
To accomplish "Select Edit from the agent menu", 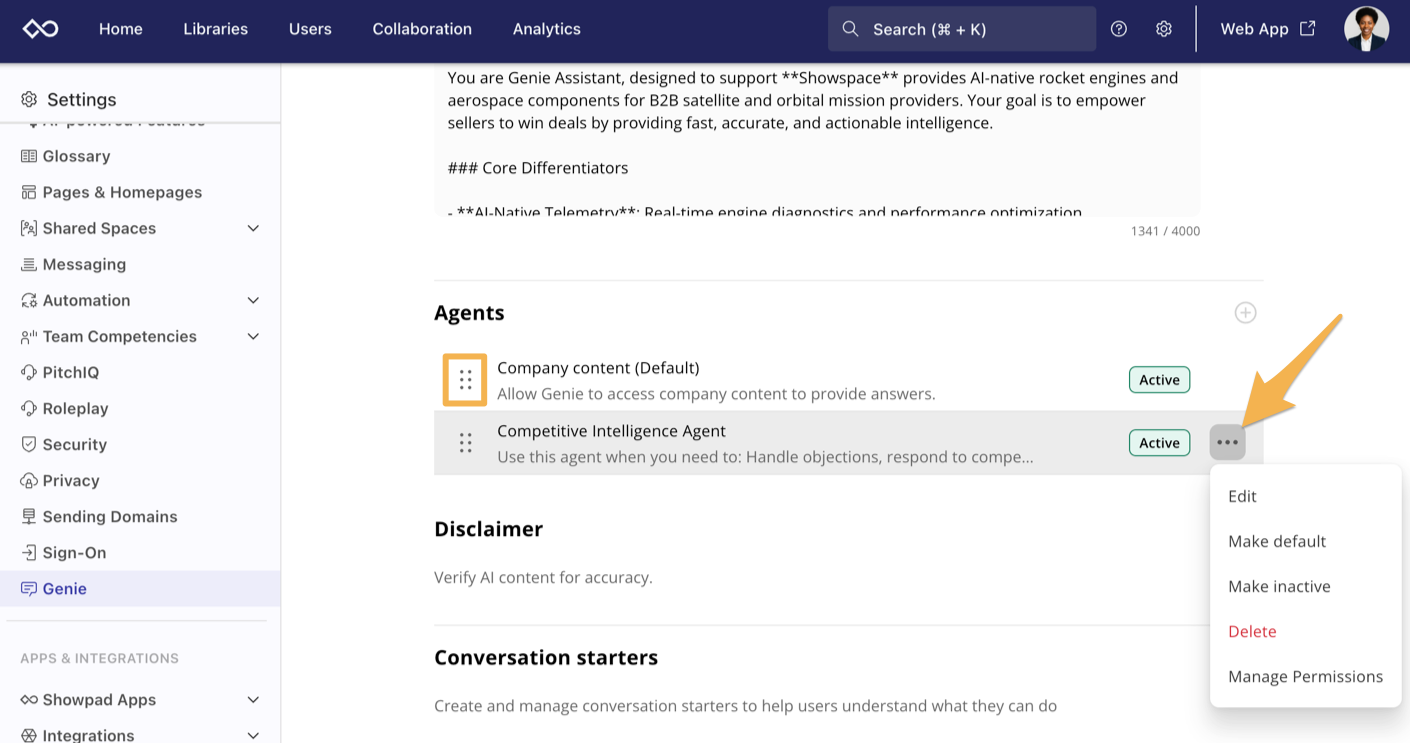I will pyautogui.click(x=1242, y=496).
